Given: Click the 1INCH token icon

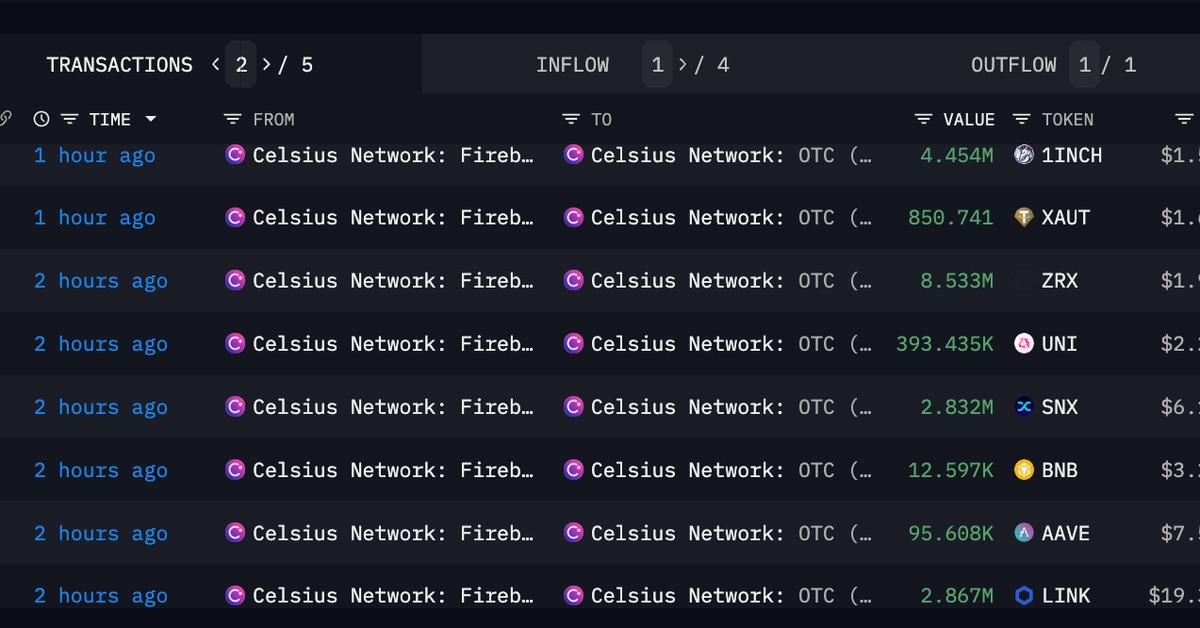Looking at the screenshot, I should 1023,155.
